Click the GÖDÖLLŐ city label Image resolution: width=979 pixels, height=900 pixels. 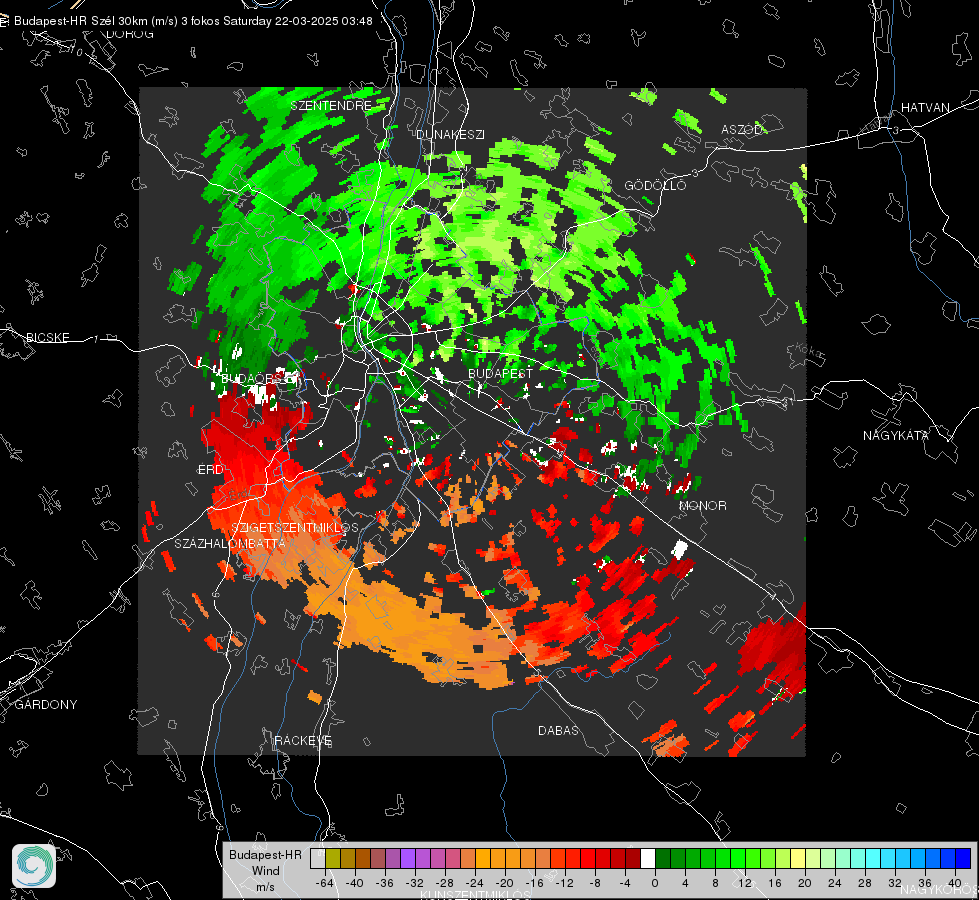655,185
